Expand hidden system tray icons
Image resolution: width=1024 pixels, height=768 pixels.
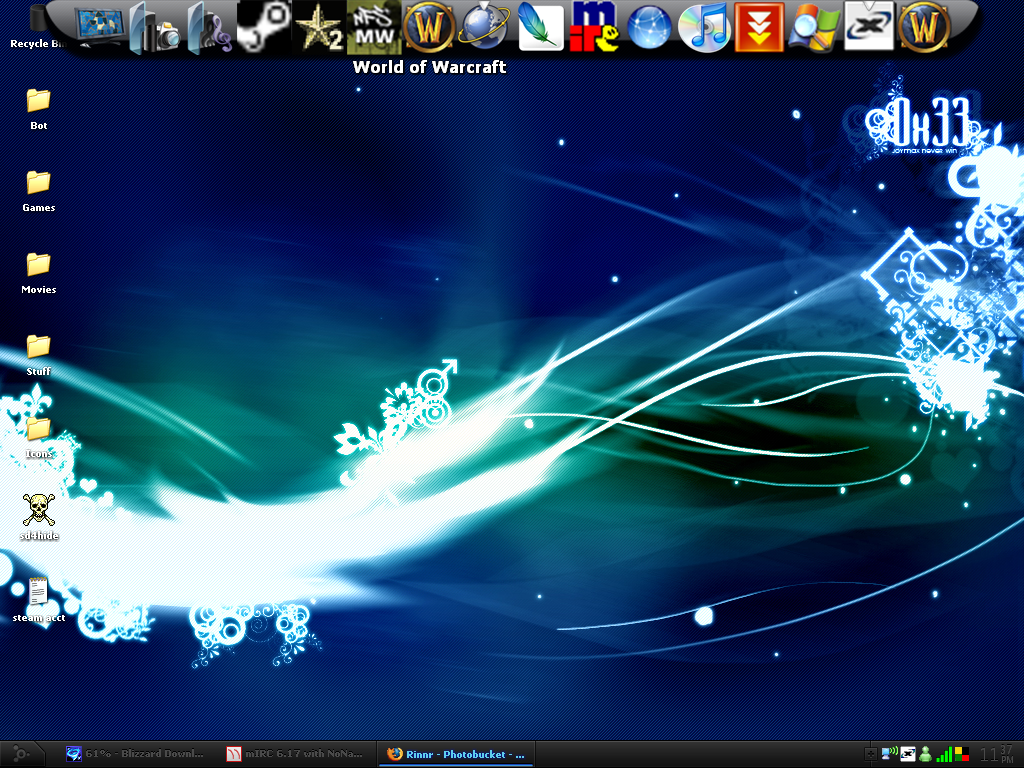(x=870, y=754)
